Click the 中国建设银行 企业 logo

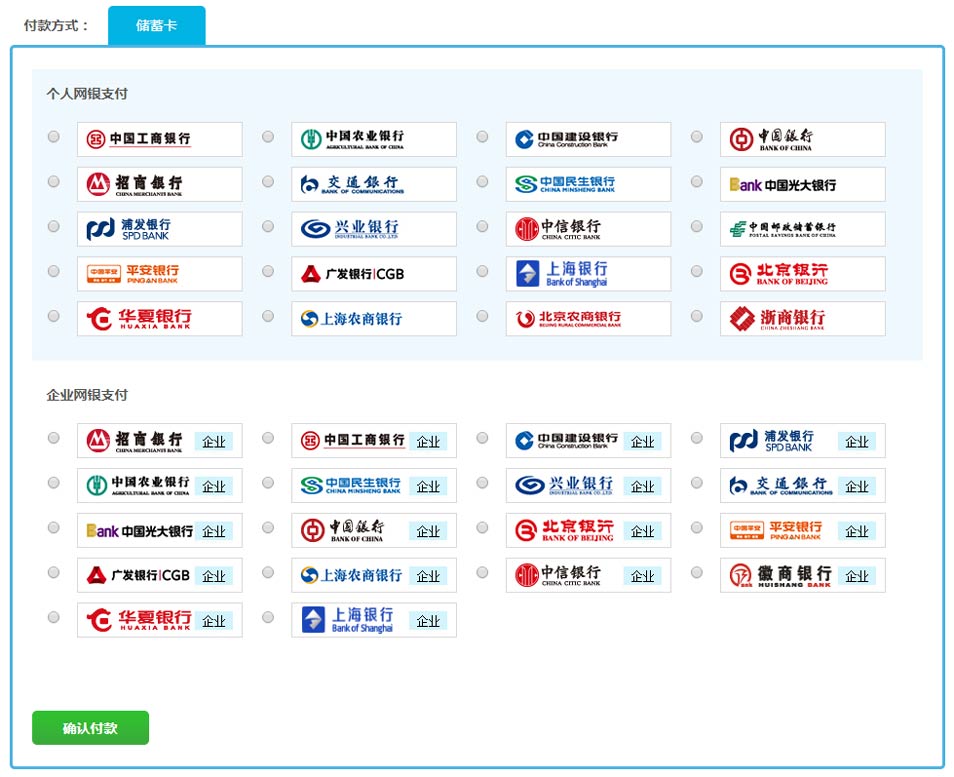[x=588, y=441]
